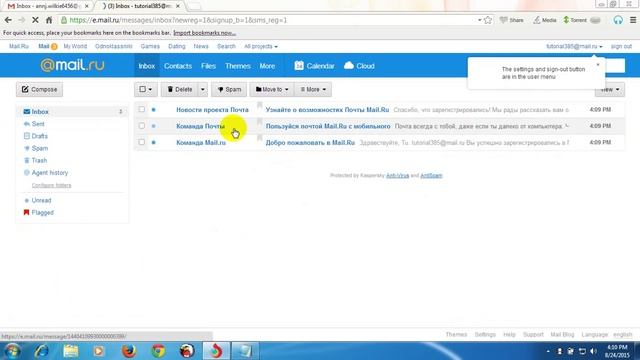Bookmark this page with the star icon

[x=488, y=20]
